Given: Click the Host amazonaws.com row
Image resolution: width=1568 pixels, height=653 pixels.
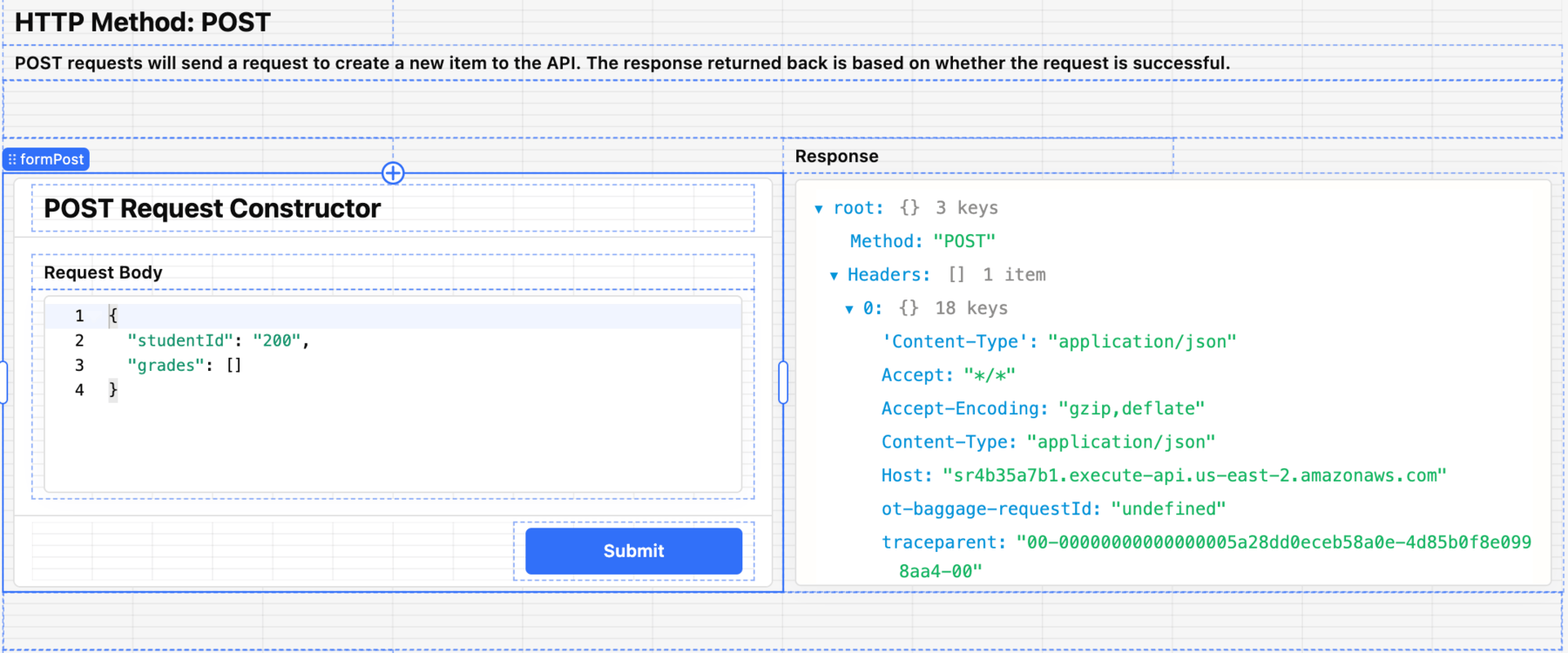Looking at the screenshot, I should tap(1163, 475).
